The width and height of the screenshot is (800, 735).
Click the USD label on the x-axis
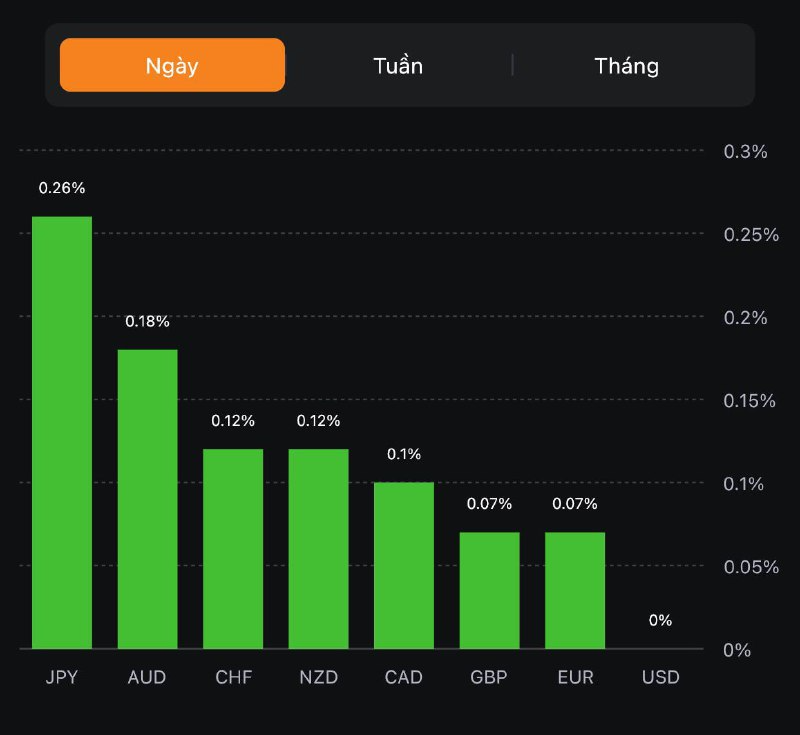point(661,677)
